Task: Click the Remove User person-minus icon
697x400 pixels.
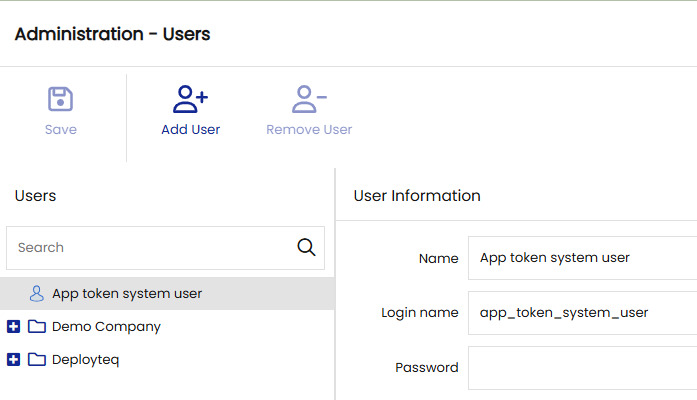Action: point(309,99)
